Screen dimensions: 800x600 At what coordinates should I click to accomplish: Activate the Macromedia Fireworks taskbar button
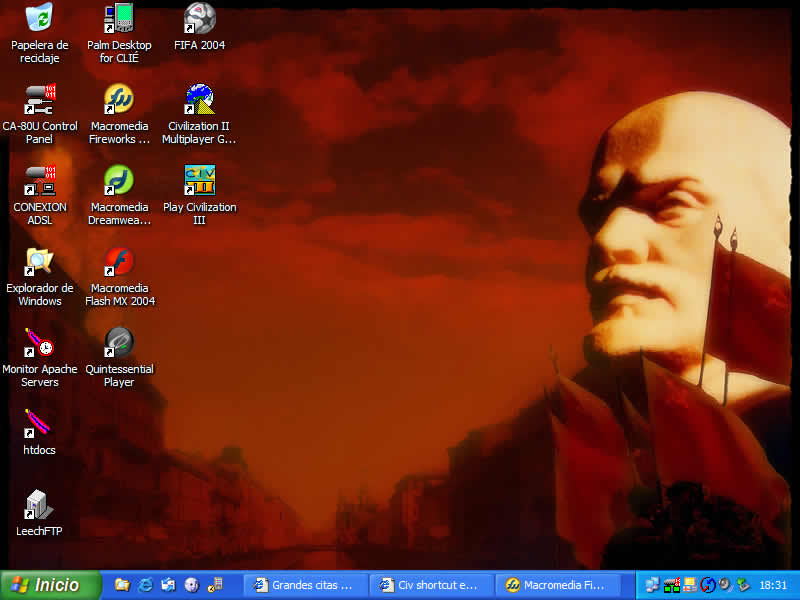click(x=557, y=585)
